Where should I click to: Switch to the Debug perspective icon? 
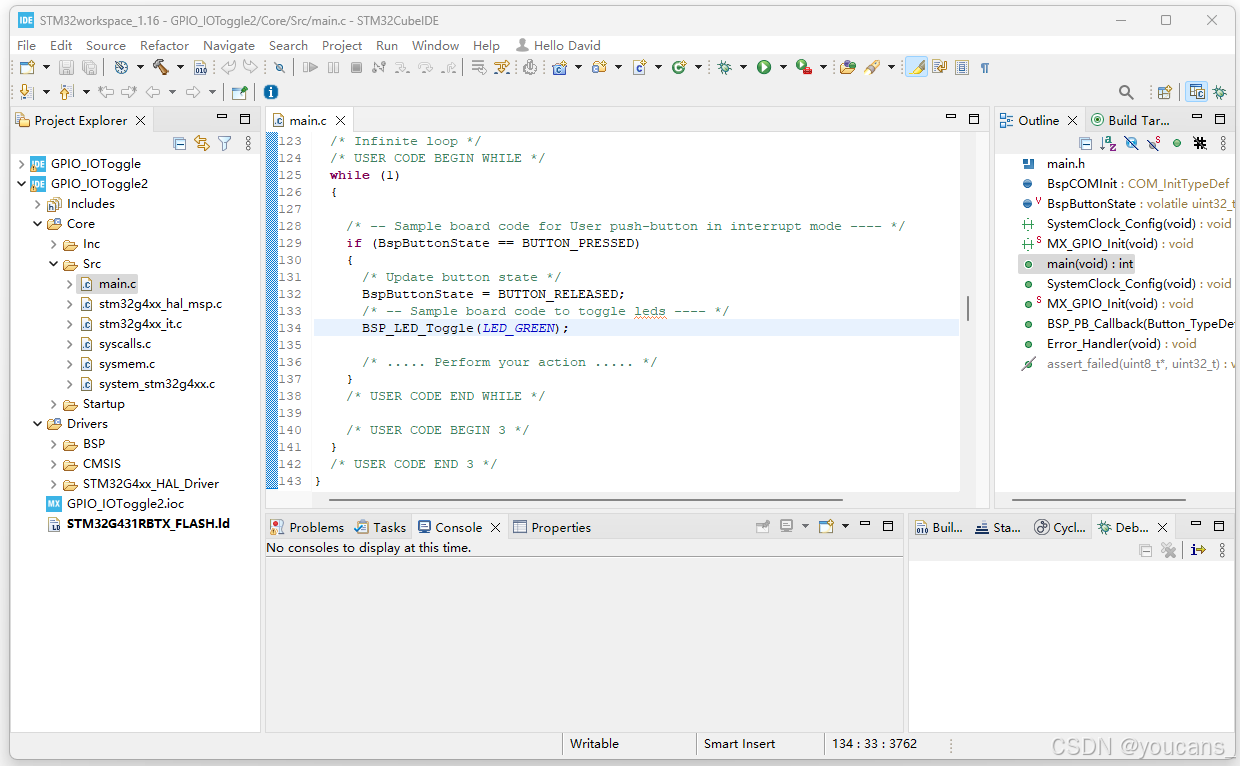pyautogui.click(x=1220, y=92)
